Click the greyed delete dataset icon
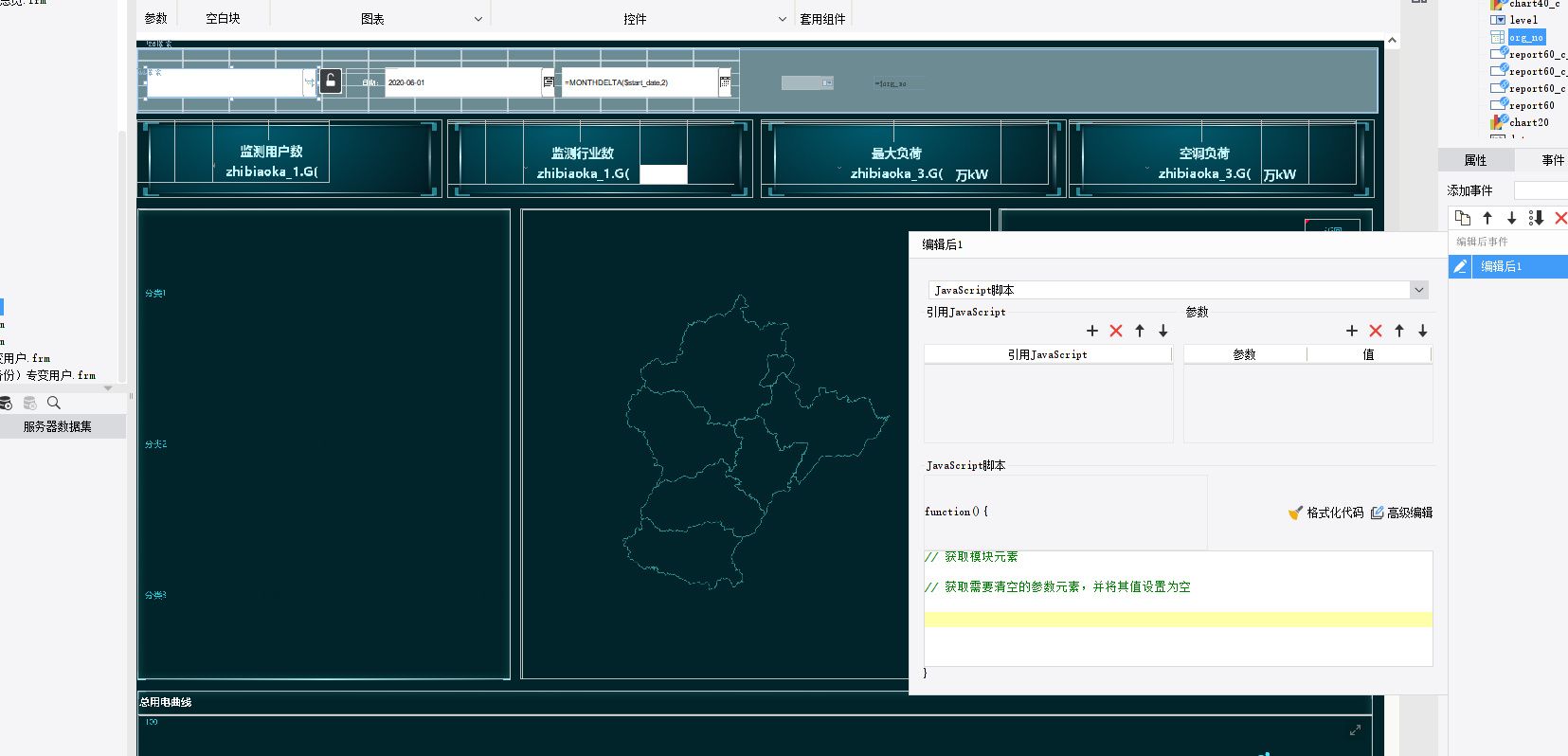The width and height of the screenshot is (1568, 756). [x=29, y=403]
